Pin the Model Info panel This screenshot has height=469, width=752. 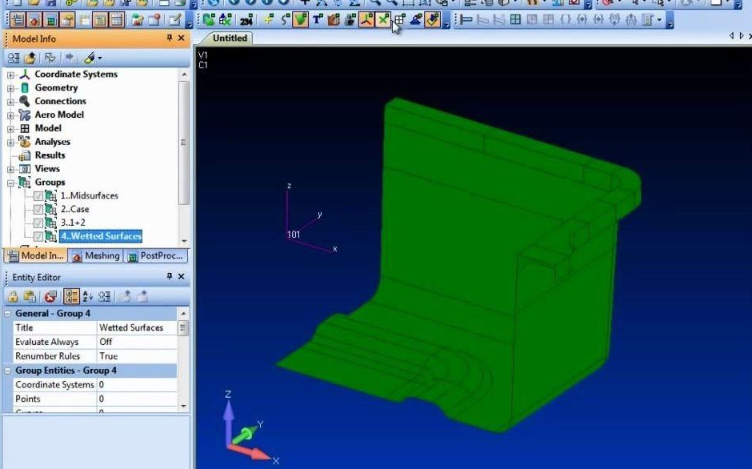click(x=169, y=39)
